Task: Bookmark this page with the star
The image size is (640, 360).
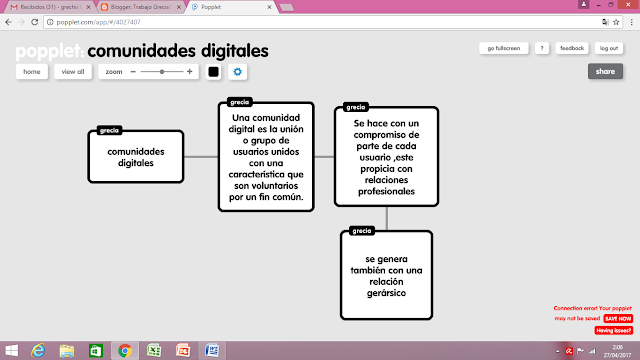Action: coord(616,22)
